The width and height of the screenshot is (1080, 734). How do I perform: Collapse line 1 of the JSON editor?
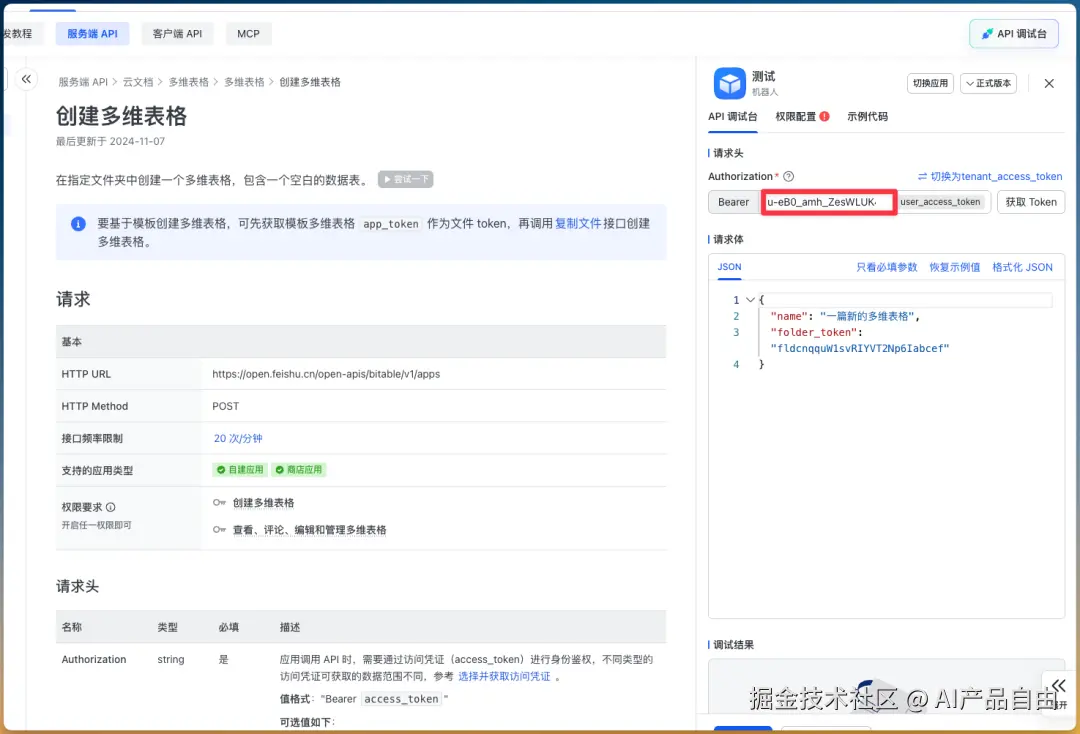click(750, 299)
